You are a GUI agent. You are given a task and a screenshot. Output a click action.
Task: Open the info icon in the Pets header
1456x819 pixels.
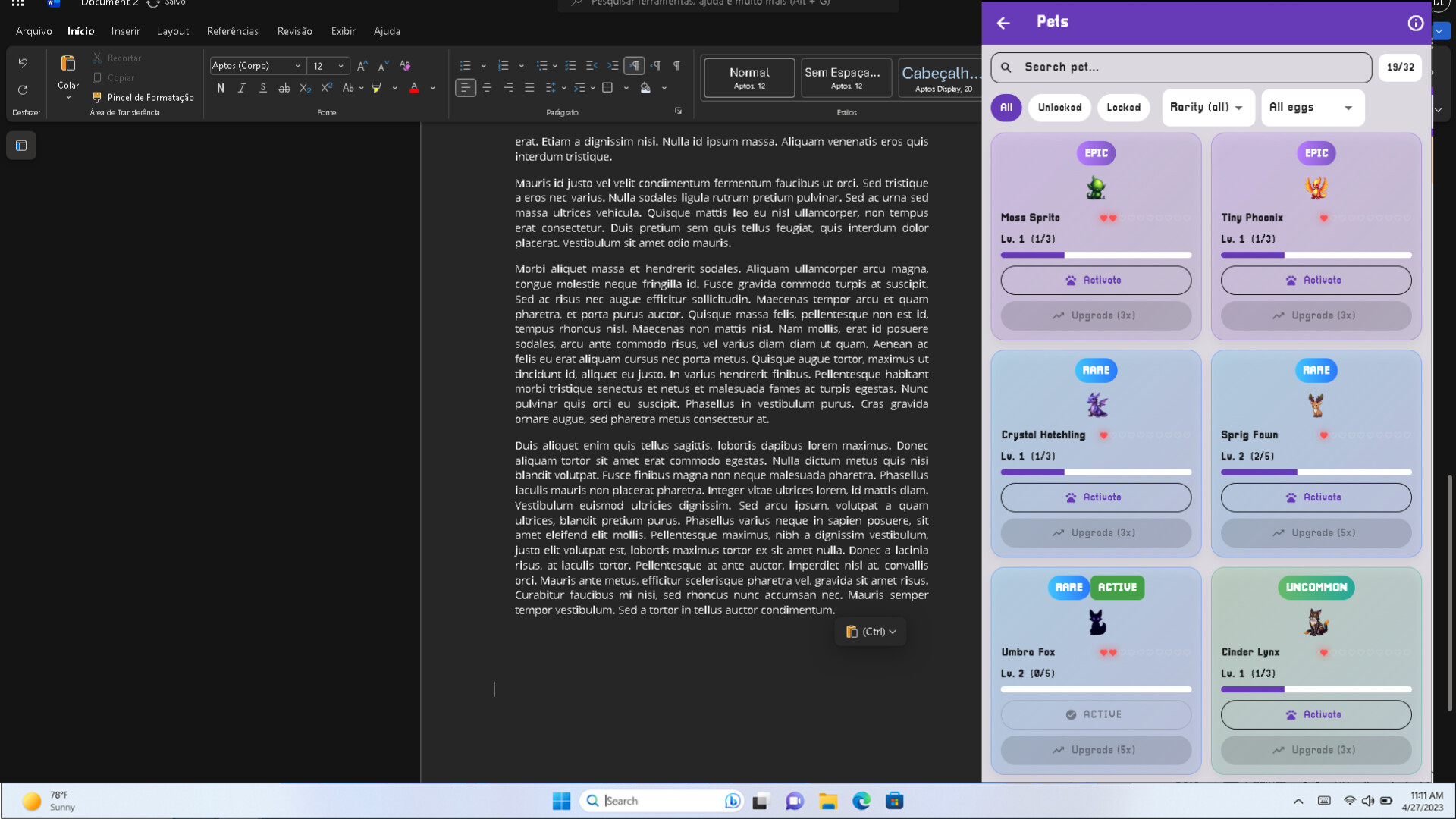[1414, 24]
